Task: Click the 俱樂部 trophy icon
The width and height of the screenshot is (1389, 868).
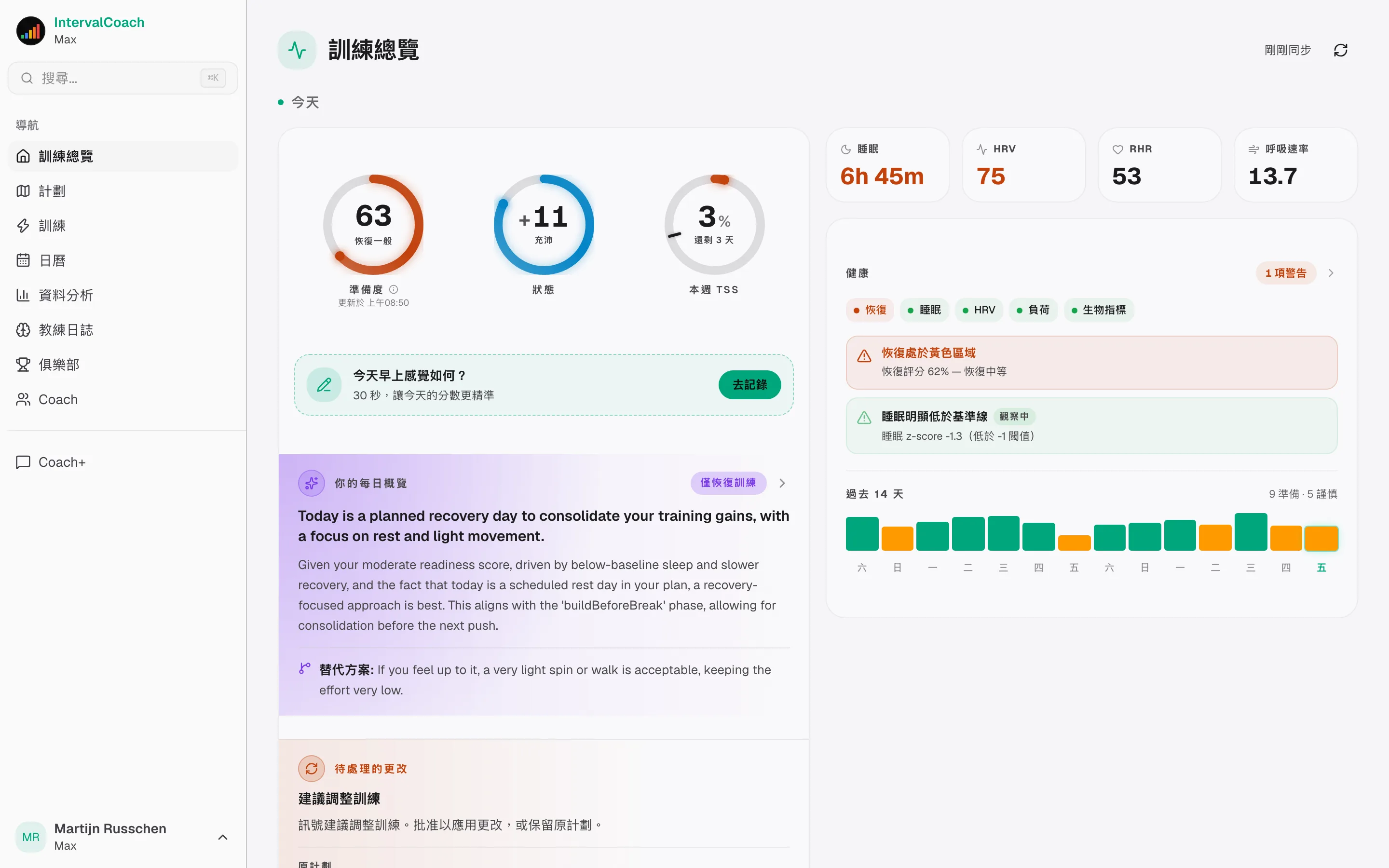Action: [x=23, y=365]
